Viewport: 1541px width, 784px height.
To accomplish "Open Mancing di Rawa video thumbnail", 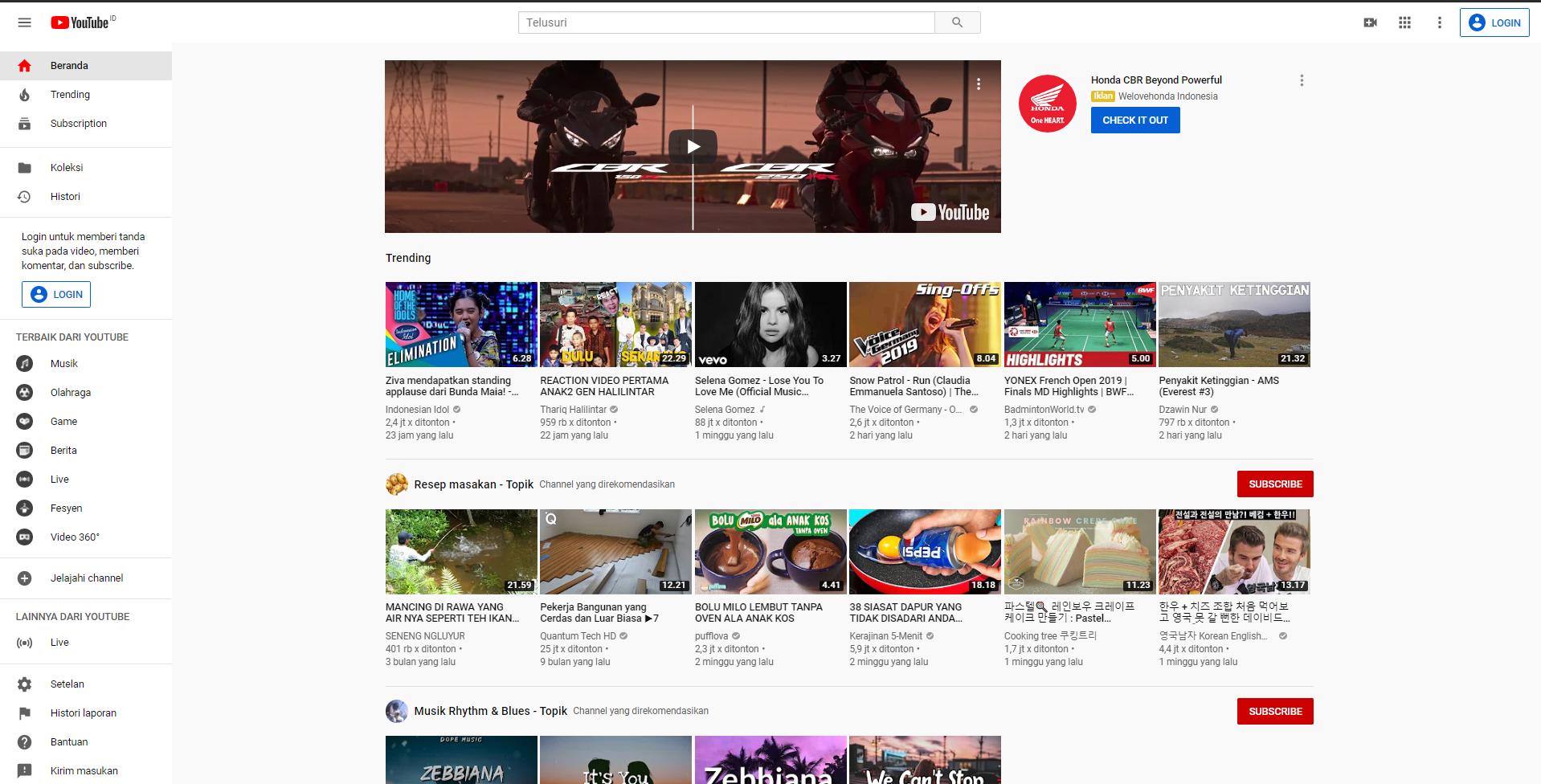I will point(461,552).
